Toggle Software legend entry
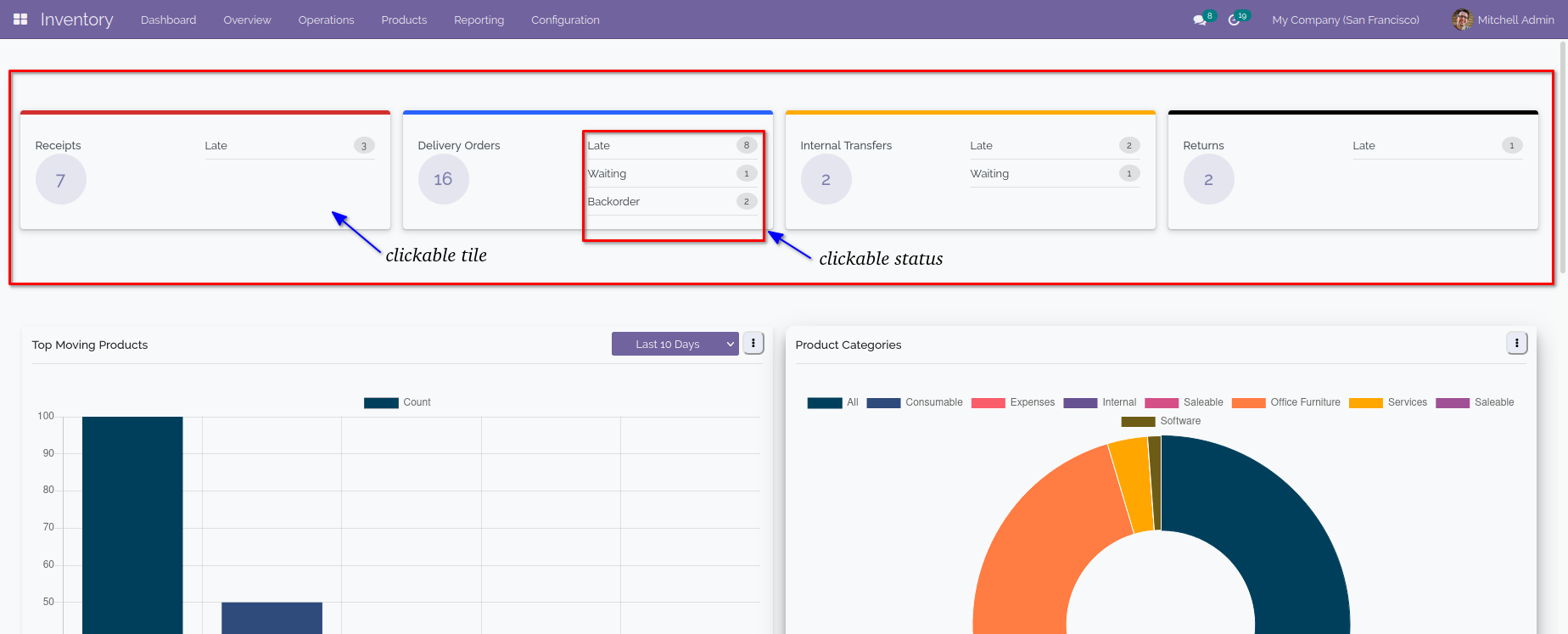Image resolution: width=1568 pixels, height=634 pixels. click(1161, 421)
